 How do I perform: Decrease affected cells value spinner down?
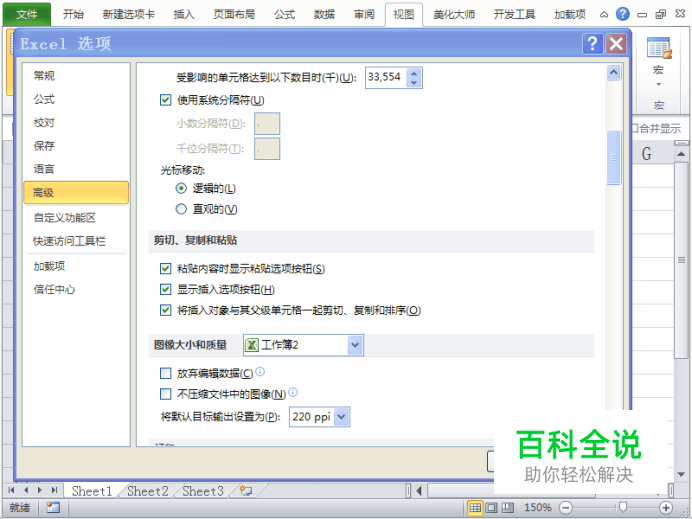414,82
